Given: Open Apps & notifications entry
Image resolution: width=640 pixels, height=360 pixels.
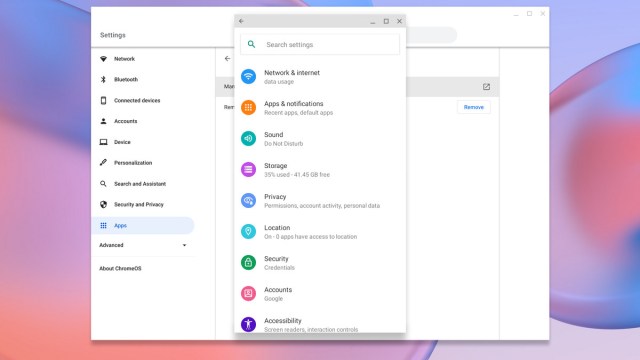Looking at the screenshot, I should 320,108.
